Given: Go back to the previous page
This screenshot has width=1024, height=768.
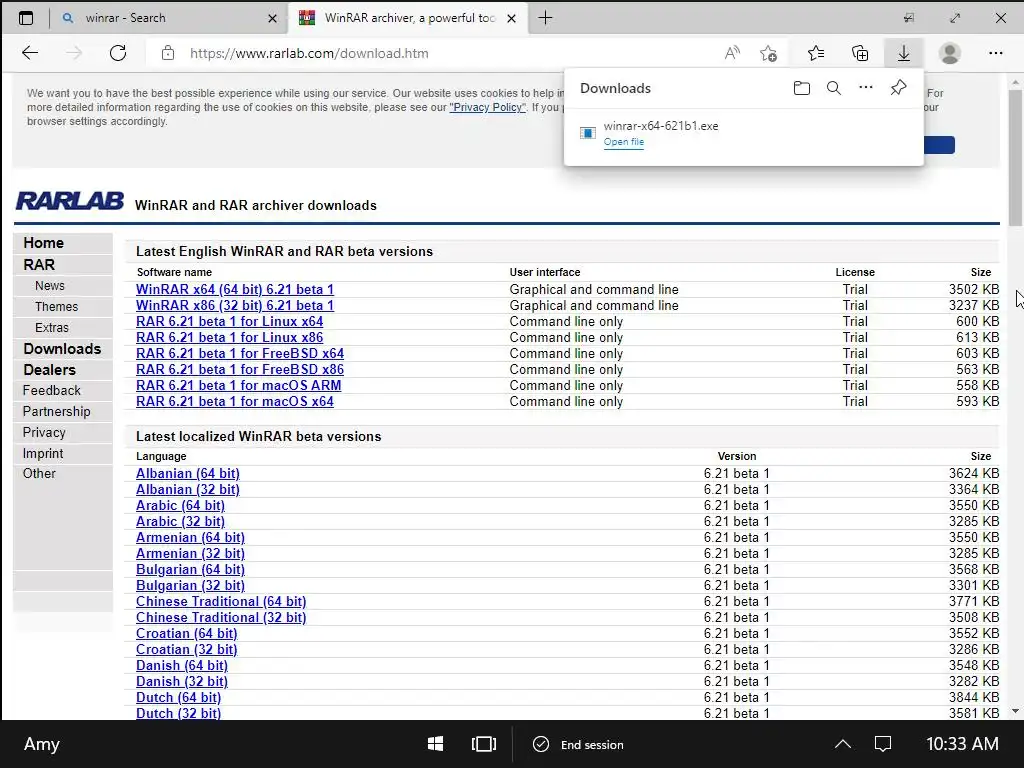Looking at the screenshot, I should (30, 53).
